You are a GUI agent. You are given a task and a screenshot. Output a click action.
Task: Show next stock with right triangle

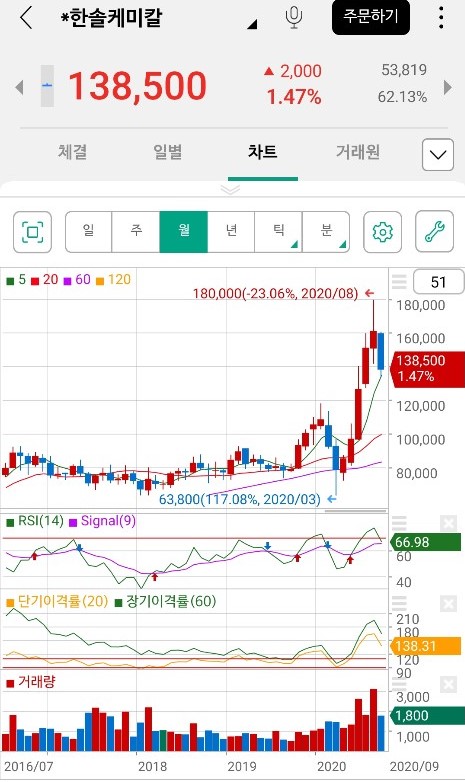click(x=448, y=87)
